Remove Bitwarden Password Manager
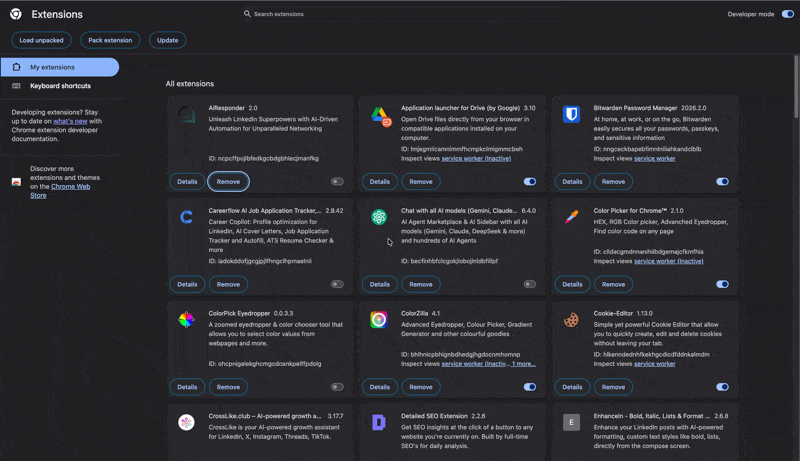 click(x=613, y=182)
